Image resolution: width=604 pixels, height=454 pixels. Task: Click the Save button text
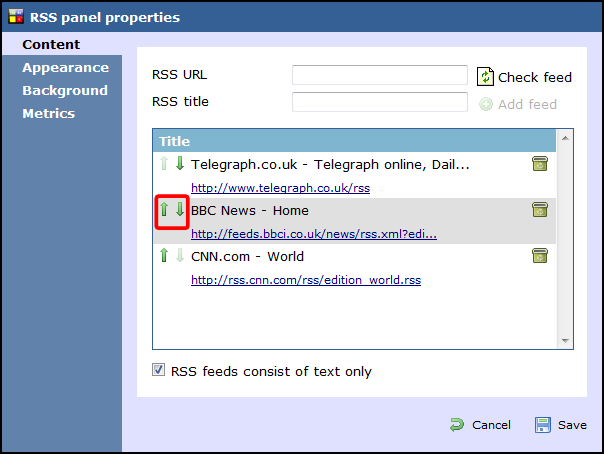coord(572,425)
